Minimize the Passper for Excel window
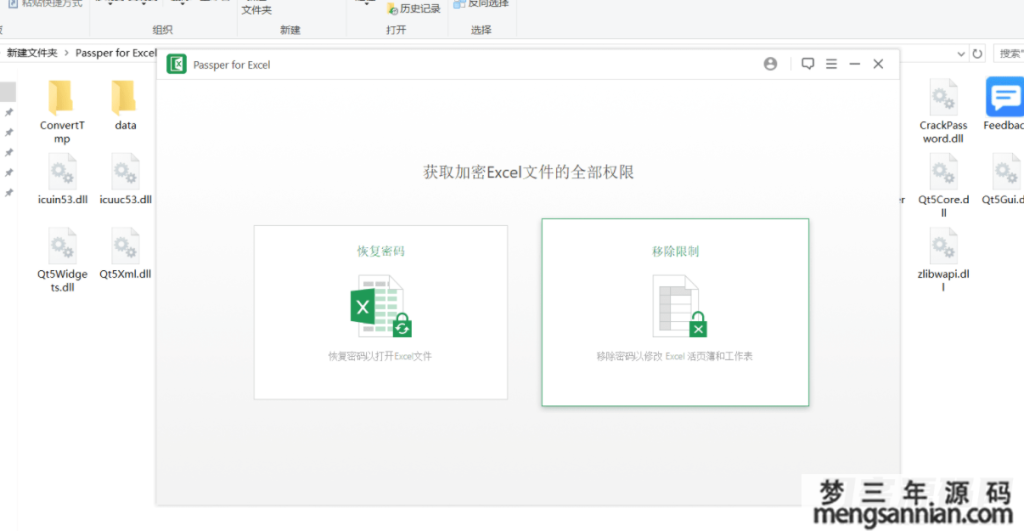This screenshot has height=531, width=1024. (x=855, y=64)
